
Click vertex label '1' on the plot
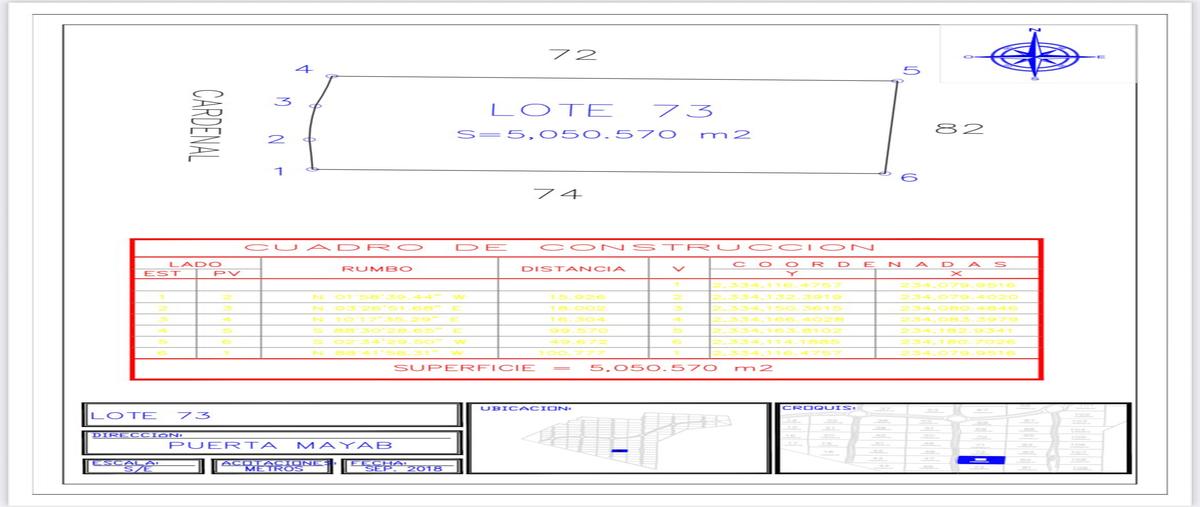point(281,172)
